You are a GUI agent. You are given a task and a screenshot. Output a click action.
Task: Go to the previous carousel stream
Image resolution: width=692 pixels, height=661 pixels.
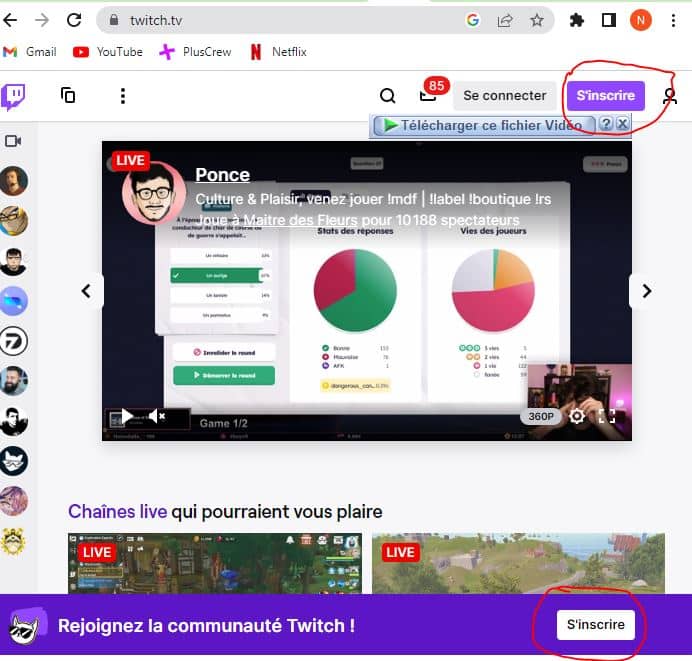click(x=87, y=291)
